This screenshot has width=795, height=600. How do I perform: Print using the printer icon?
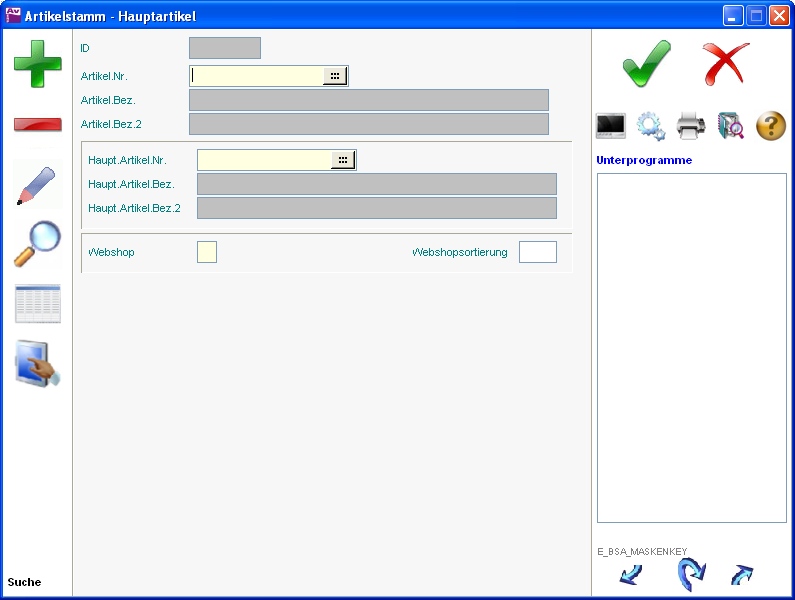[x=691, y=126]
